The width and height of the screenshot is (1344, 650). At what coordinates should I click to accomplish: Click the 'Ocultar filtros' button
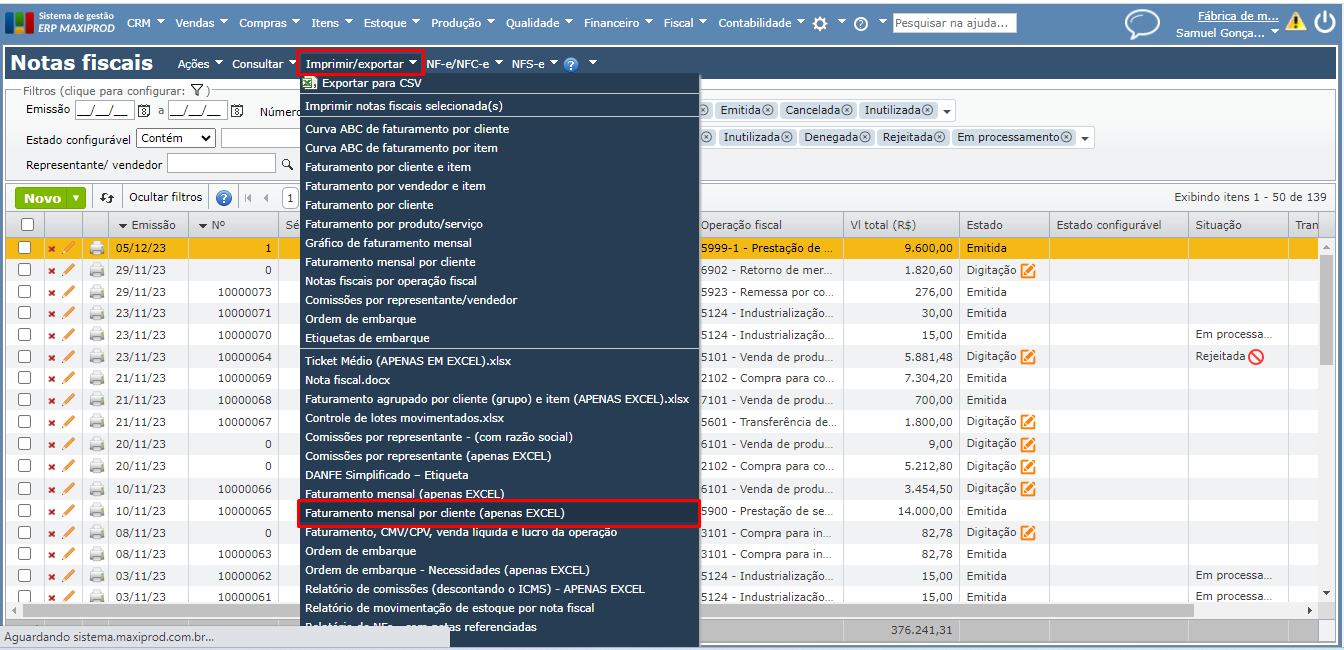click(x=165, y=197)
